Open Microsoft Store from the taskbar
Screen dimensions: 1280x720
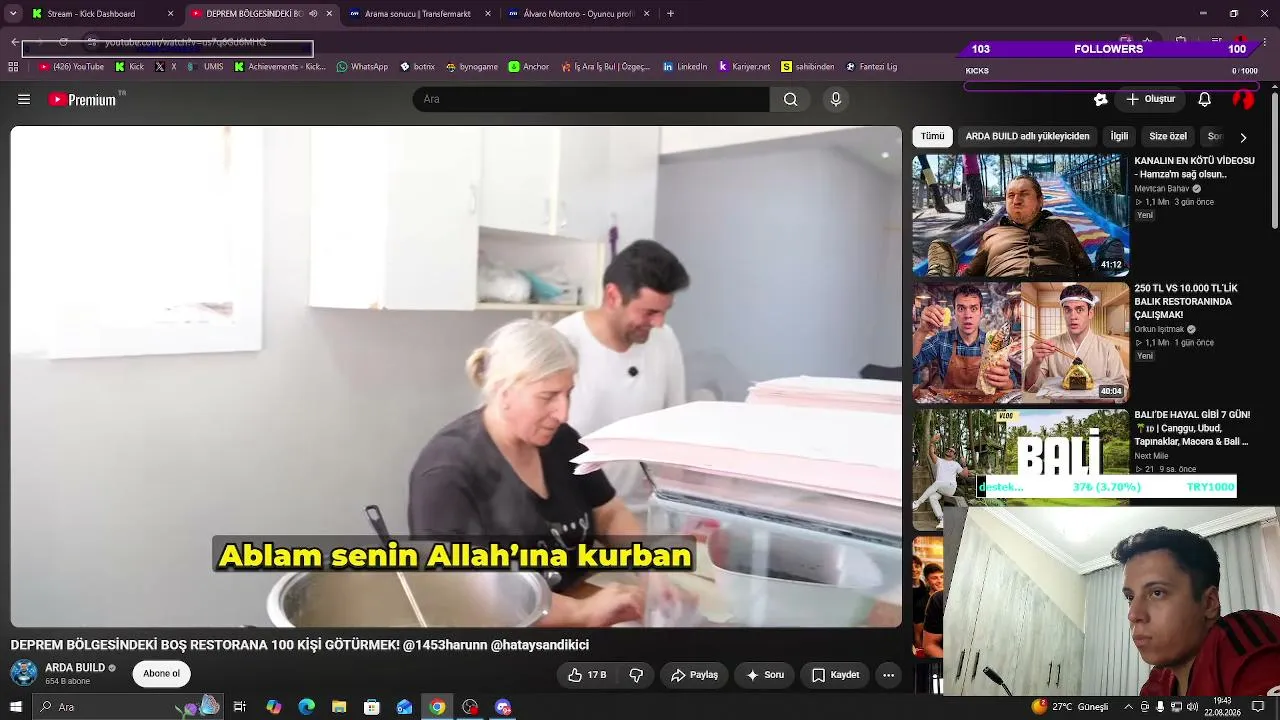pyautogui.click(x=372, y=707)
